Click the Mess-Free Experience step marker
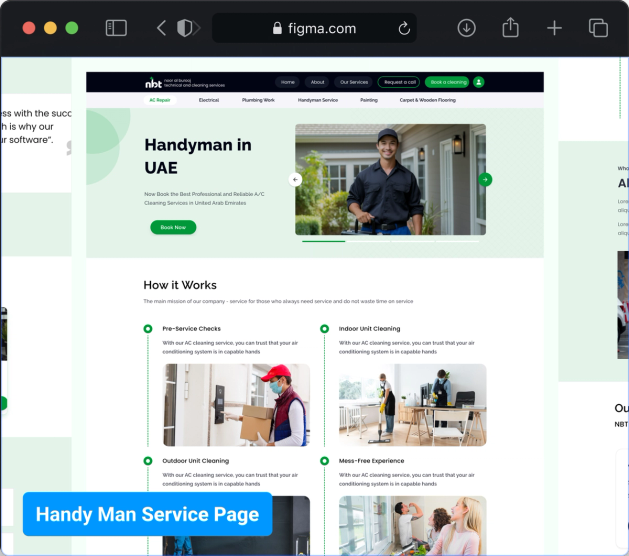 point(324,461)
